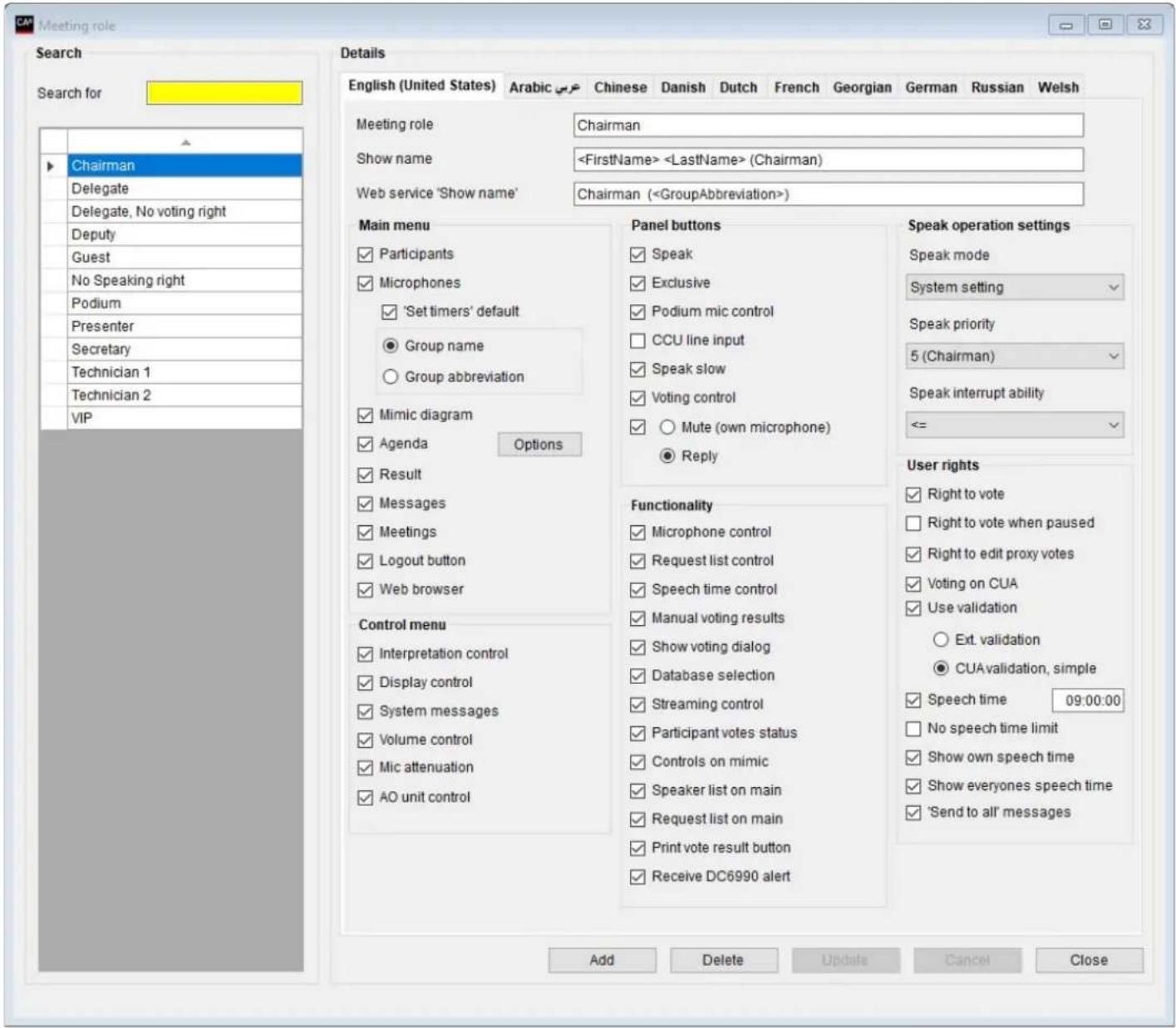This screenshot has height=1028, width=1176.
Task: Uncheck the Participants checkbox
Action: (x=365, y=254)
